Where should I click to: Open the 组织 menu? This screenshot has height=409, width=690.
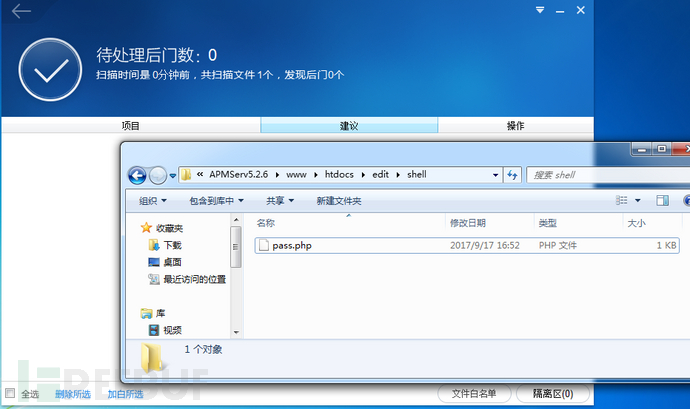coord(153,201)
